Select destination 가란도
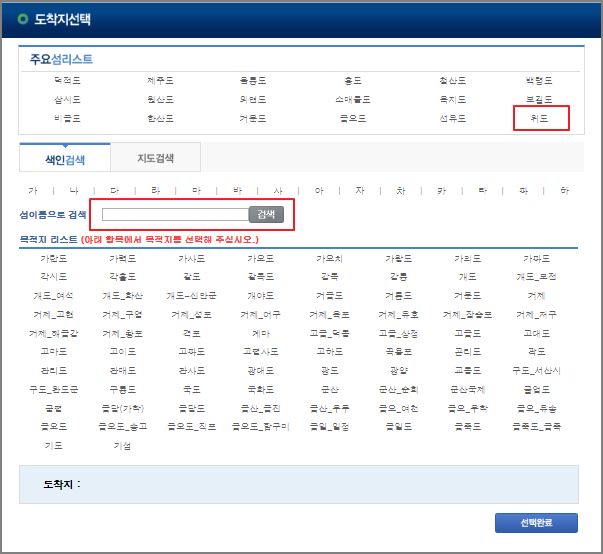The height and width of the screenshot is (554, 603). (x=53, y=259)
